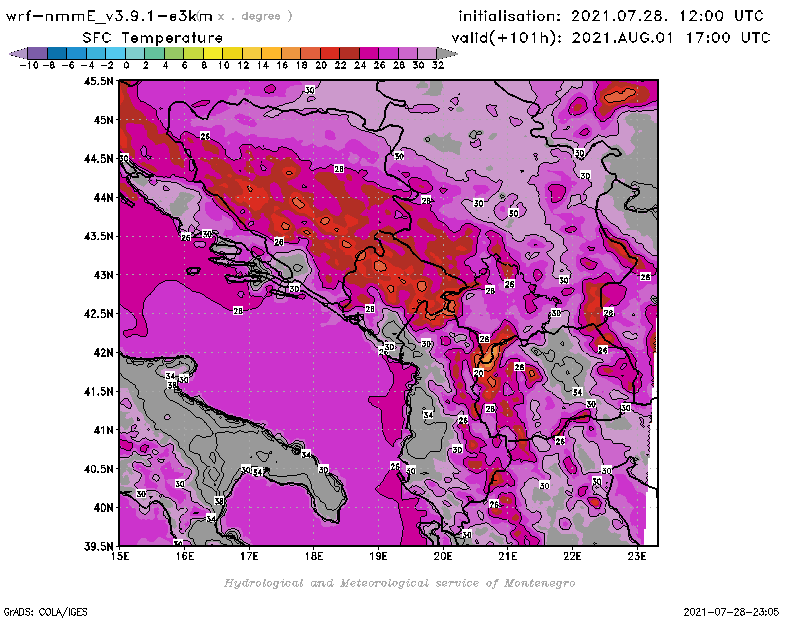This screenshot has width=800, height=618.
Task: Click the '16E' longitude label
Action: (x=185, y=556)
